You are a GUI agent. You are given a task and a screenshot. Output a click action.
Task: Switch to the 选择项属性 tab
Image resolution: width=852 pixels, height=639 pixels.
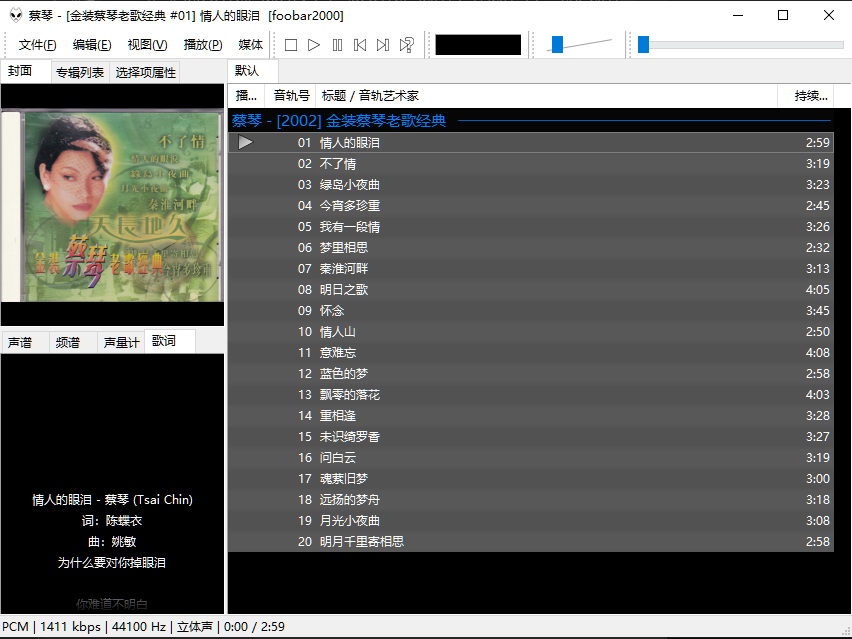tap(146, 73)
